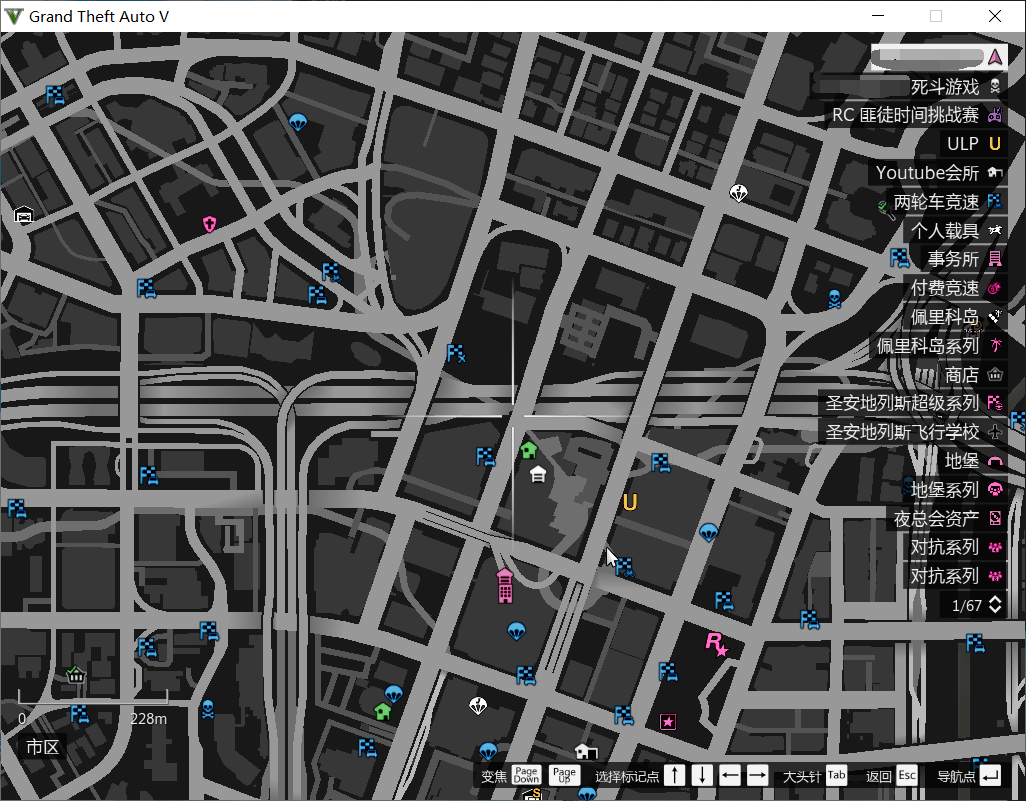Pick 佩里科岛系列 in the legend
Image resolution: width=1026 pixels, height=801 pixels.
(938, 346)
